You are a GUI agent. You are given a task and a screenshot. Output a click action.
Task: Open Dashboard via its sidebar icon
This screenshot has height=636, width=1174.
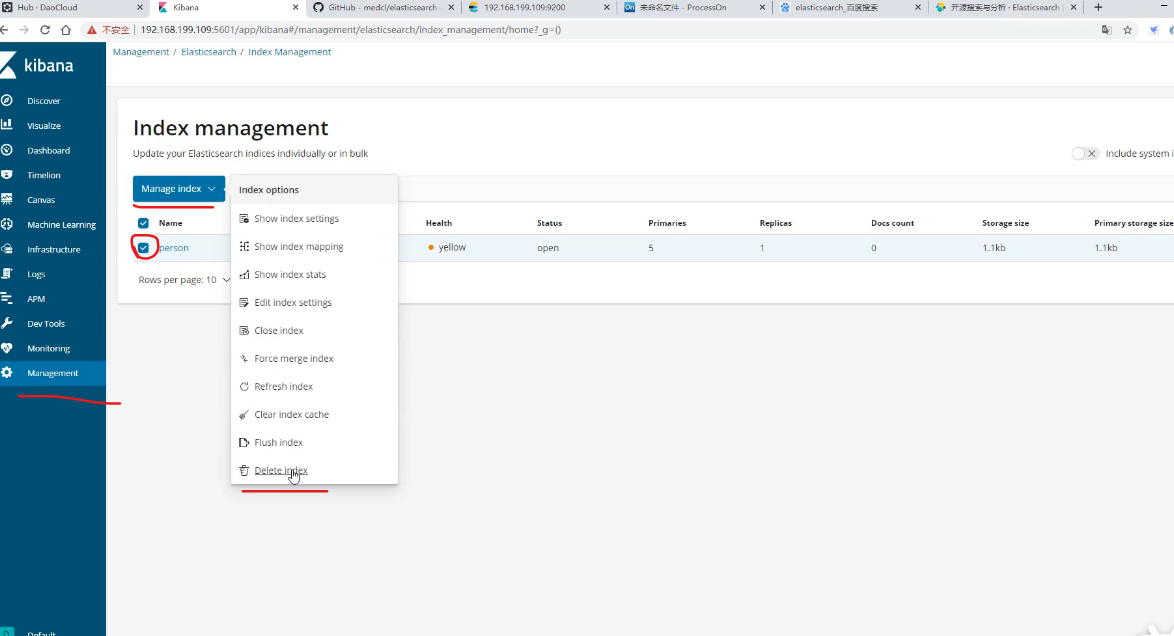7,150
